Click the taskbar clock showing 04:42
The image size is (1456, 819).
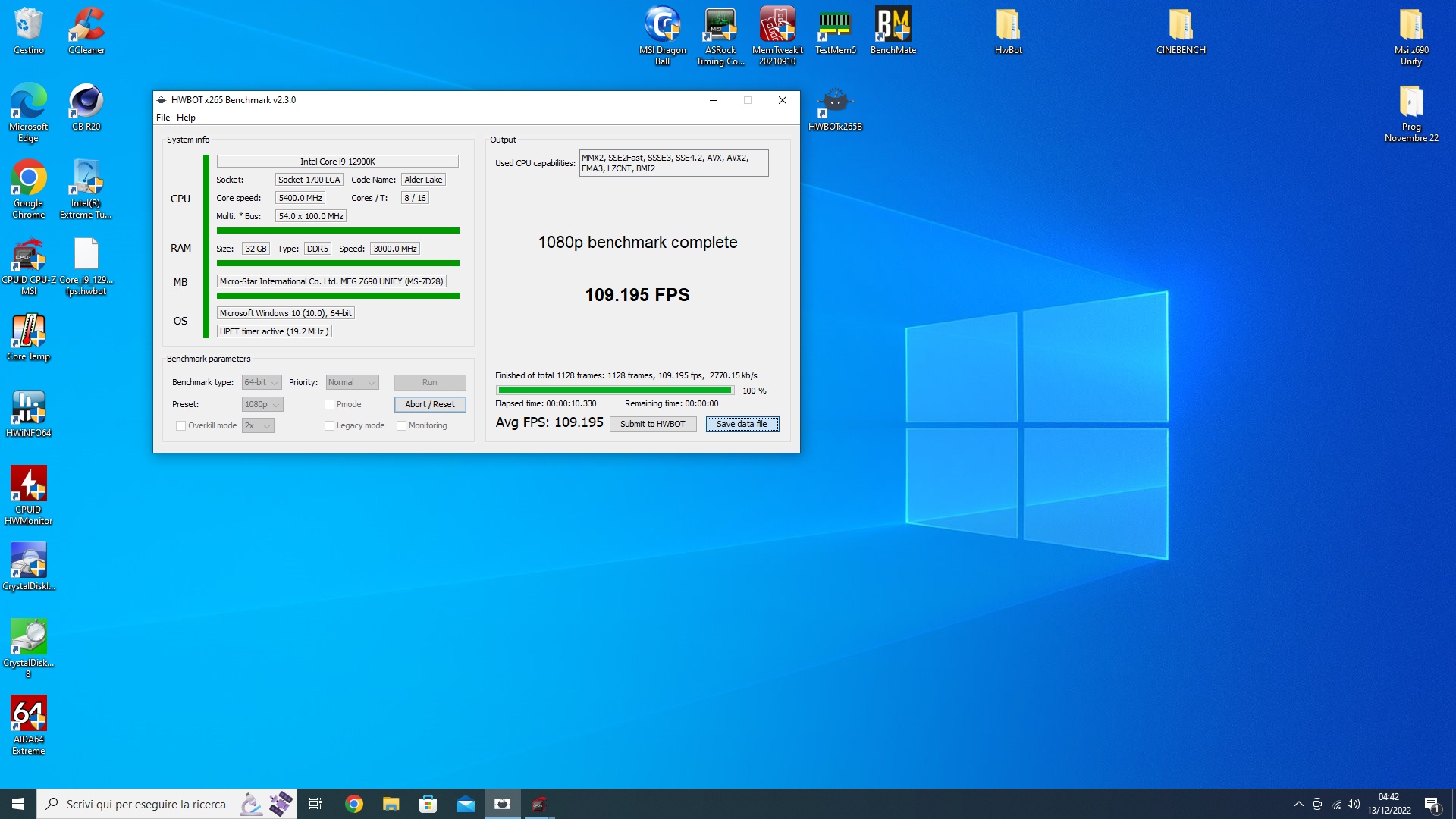[x=1389, y=804]
